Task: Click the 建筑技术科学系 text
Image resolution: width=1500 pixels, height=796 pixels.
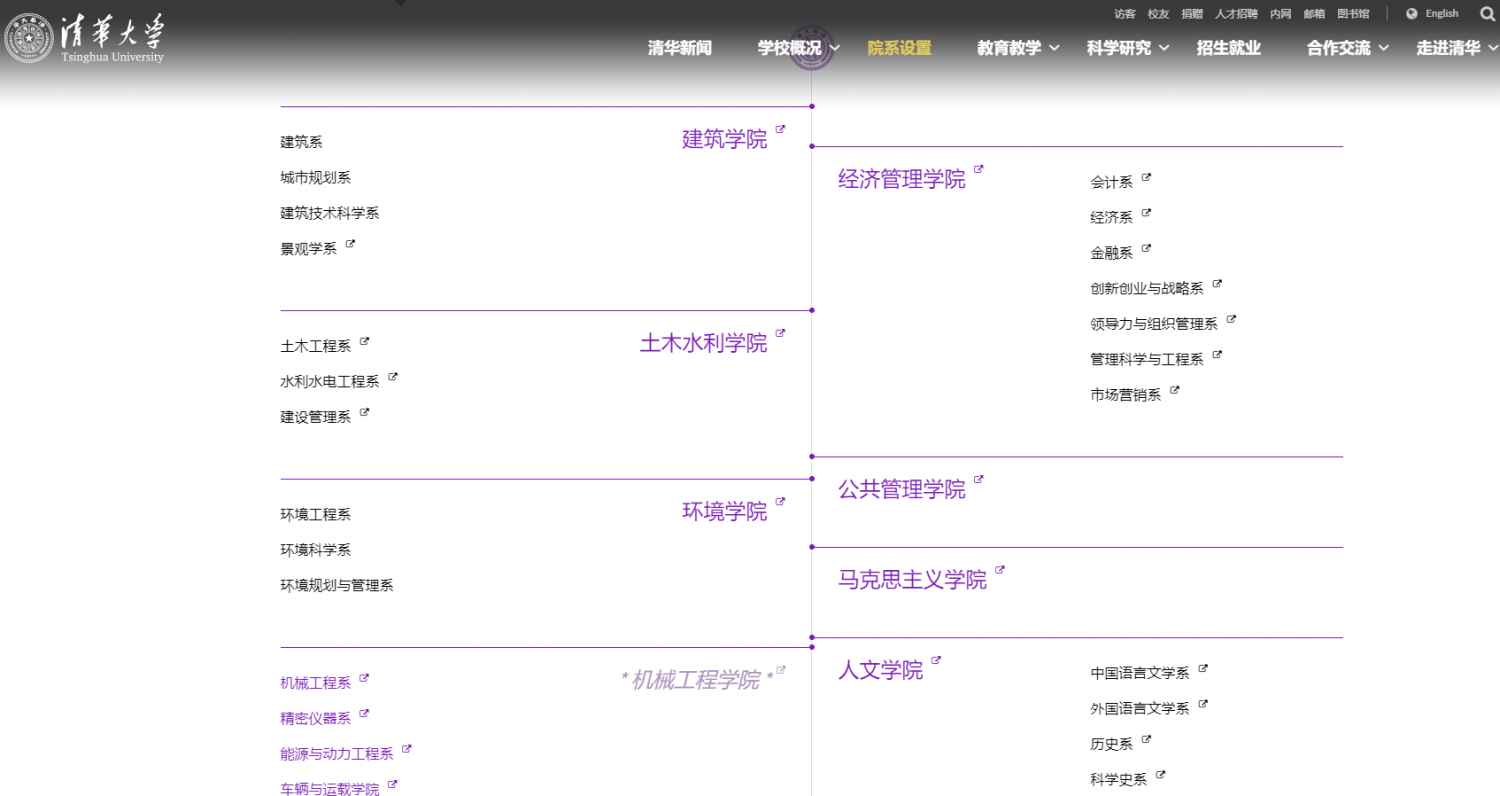Action: coord(330,213)
